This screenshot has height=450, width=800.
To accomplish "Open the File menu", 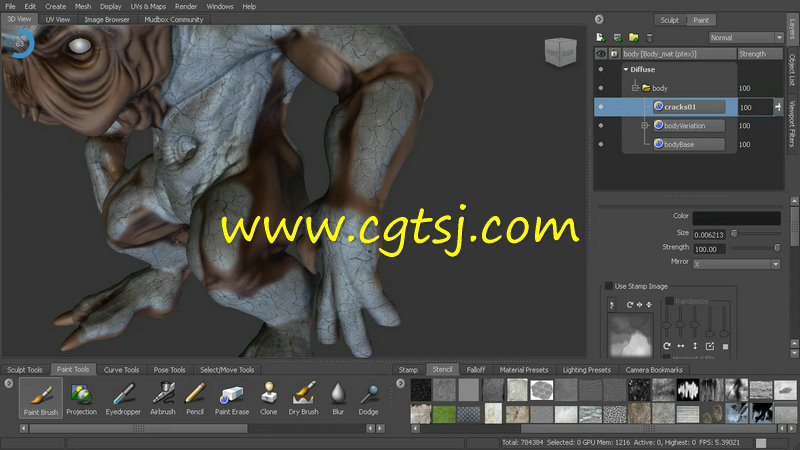I will click(x=10, y=7).
